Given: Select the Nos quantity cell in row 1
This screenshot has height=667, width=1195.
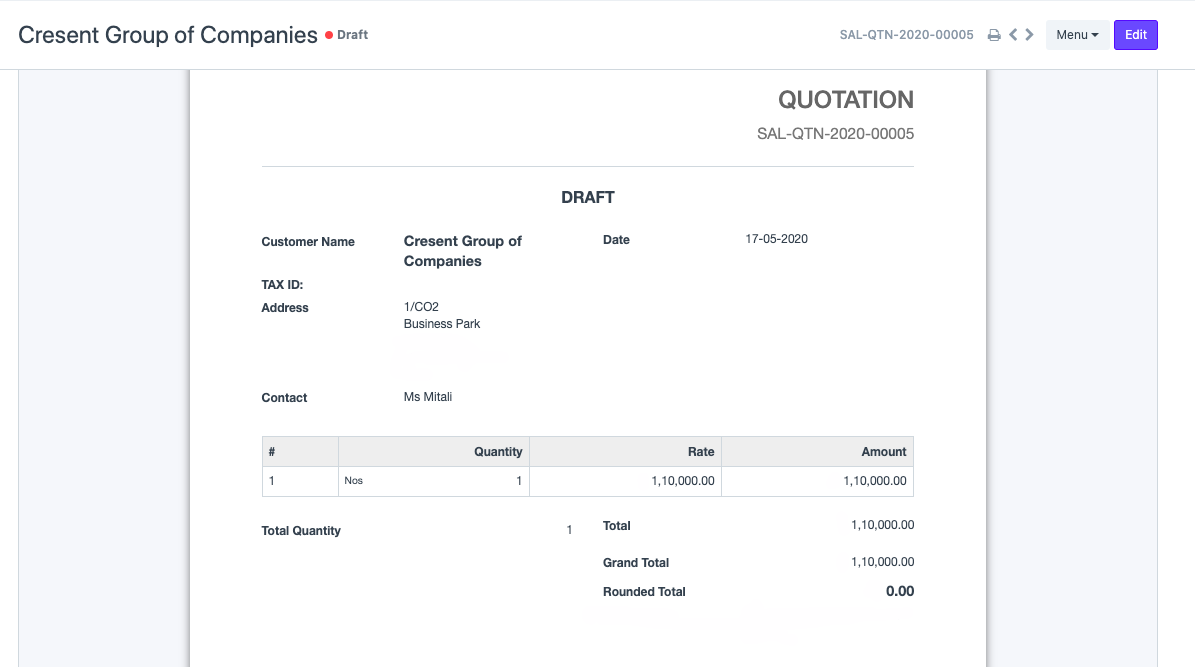Looking at the screenshot, I should tap(433, 481).
